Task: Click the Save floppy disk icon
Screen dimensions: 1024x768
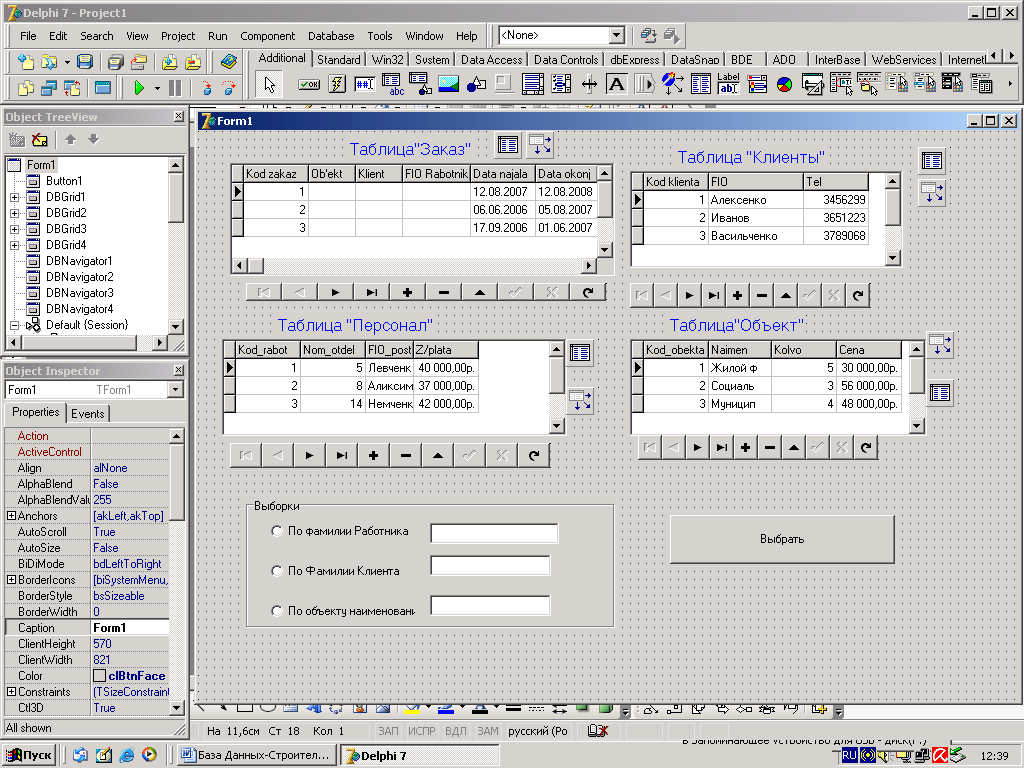Action: [84, 61]
